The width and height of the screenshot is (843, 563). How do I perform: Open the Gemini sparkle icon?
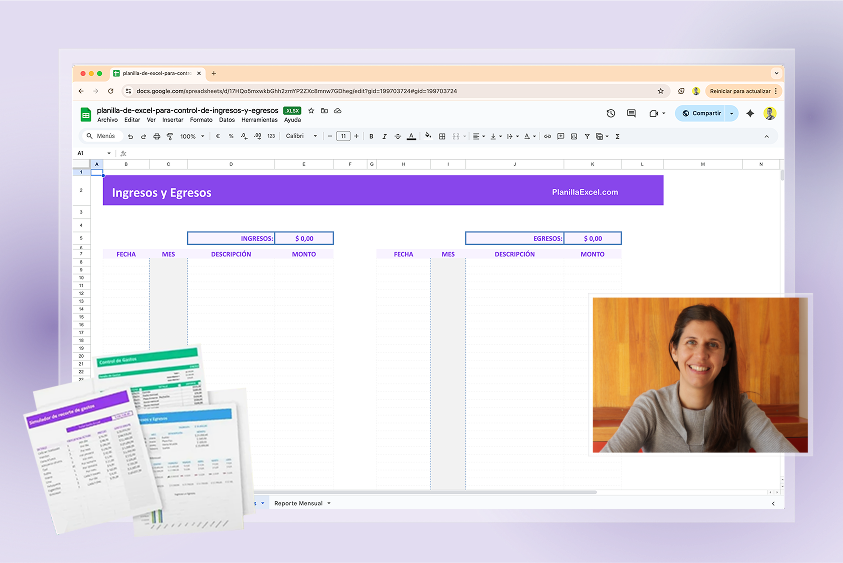750,113
